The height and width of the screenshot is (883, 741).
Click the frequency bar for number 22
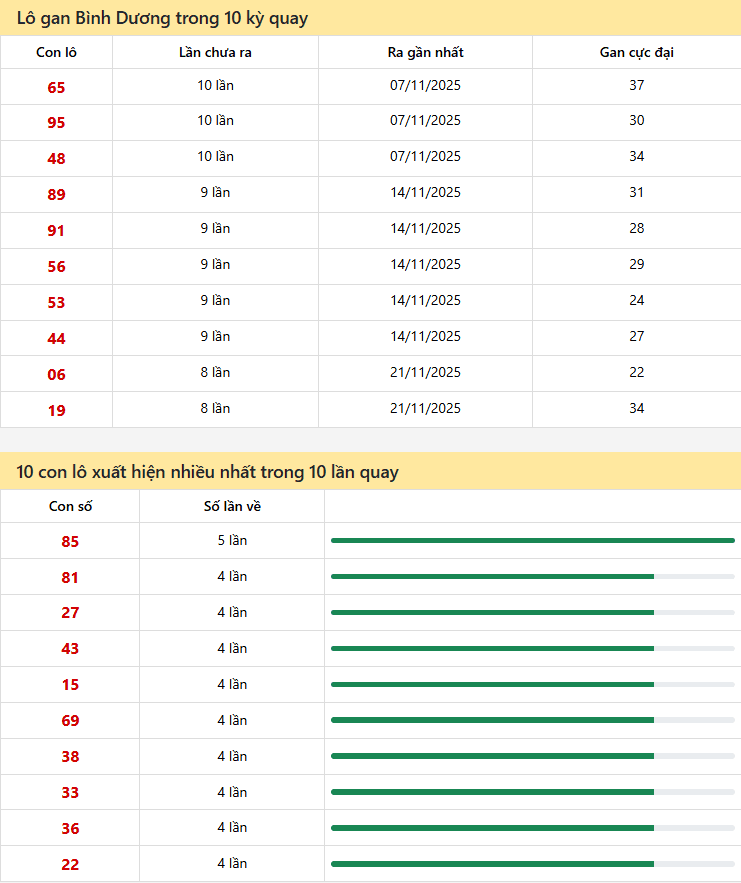[532, 864]
